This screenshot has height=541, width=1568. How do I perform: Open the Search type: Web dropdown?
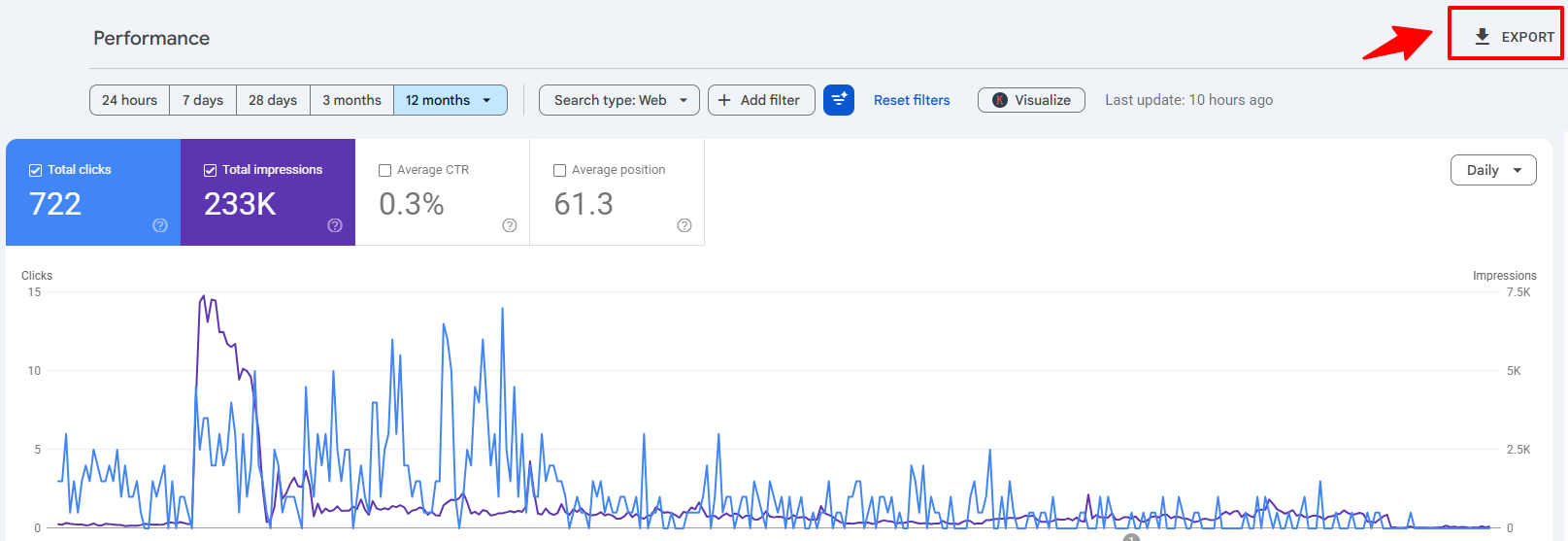point(619,100)
